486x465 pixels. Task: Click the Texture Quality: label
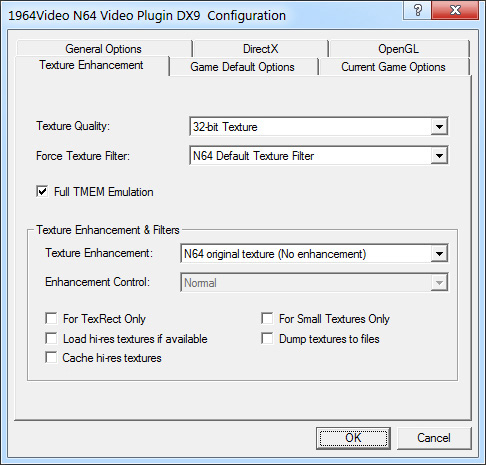pos(73,126)
